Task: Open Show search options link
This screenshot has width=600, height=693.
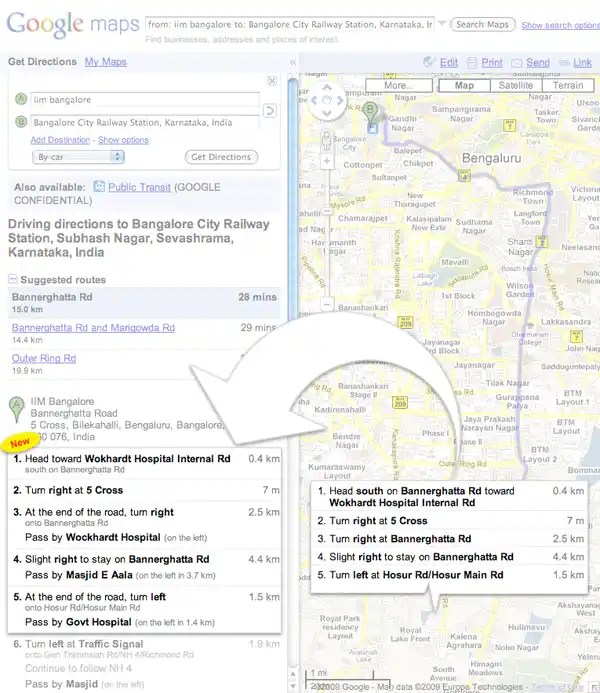Action: pos(560,25)
